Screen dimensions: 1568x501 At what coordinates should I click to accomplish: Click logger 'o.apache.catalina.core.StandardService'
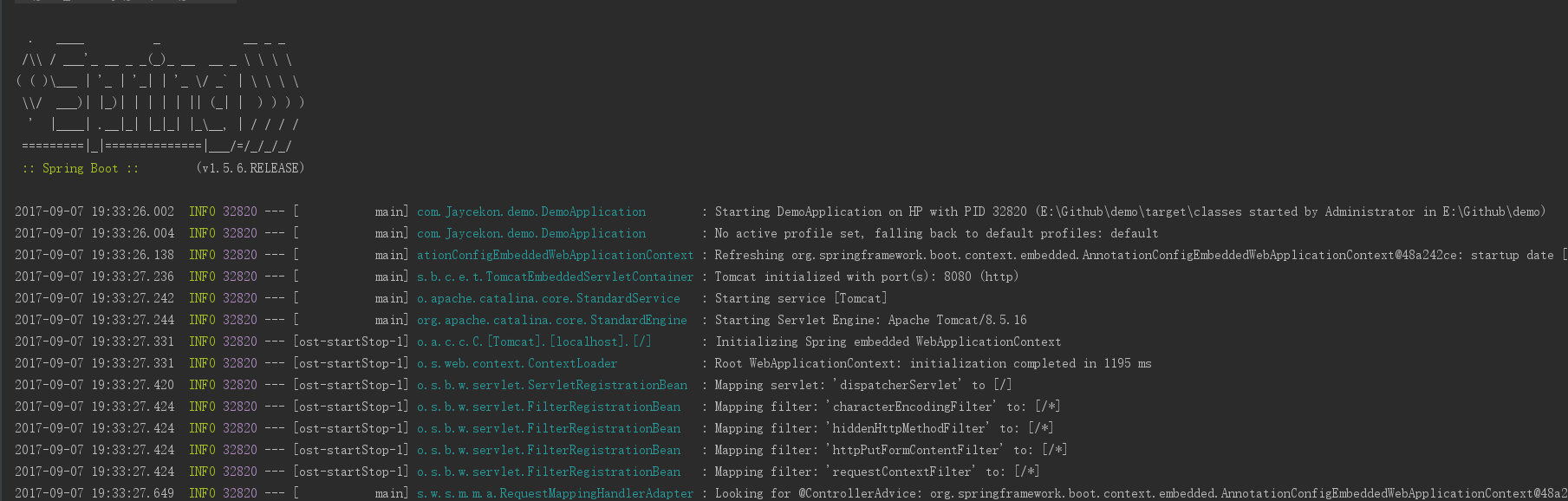click(x=549, y=298)
